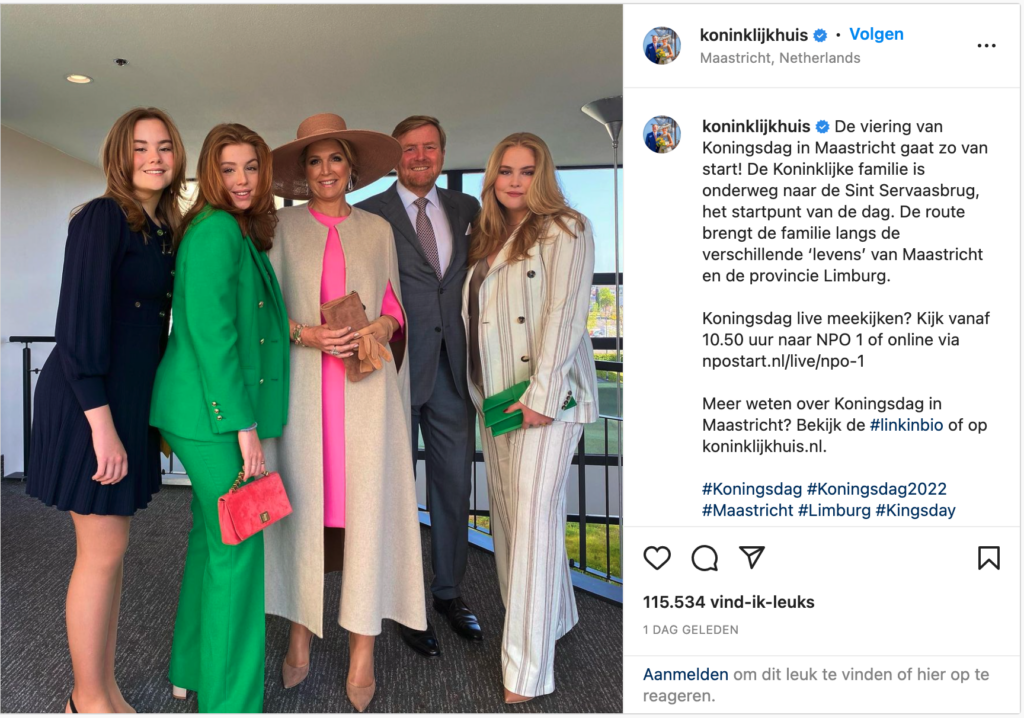The width and height of the screenshot is (1024, 718).
Task: Click the header profile avatar
Action: pyautogui.click(x=662, y=46)
